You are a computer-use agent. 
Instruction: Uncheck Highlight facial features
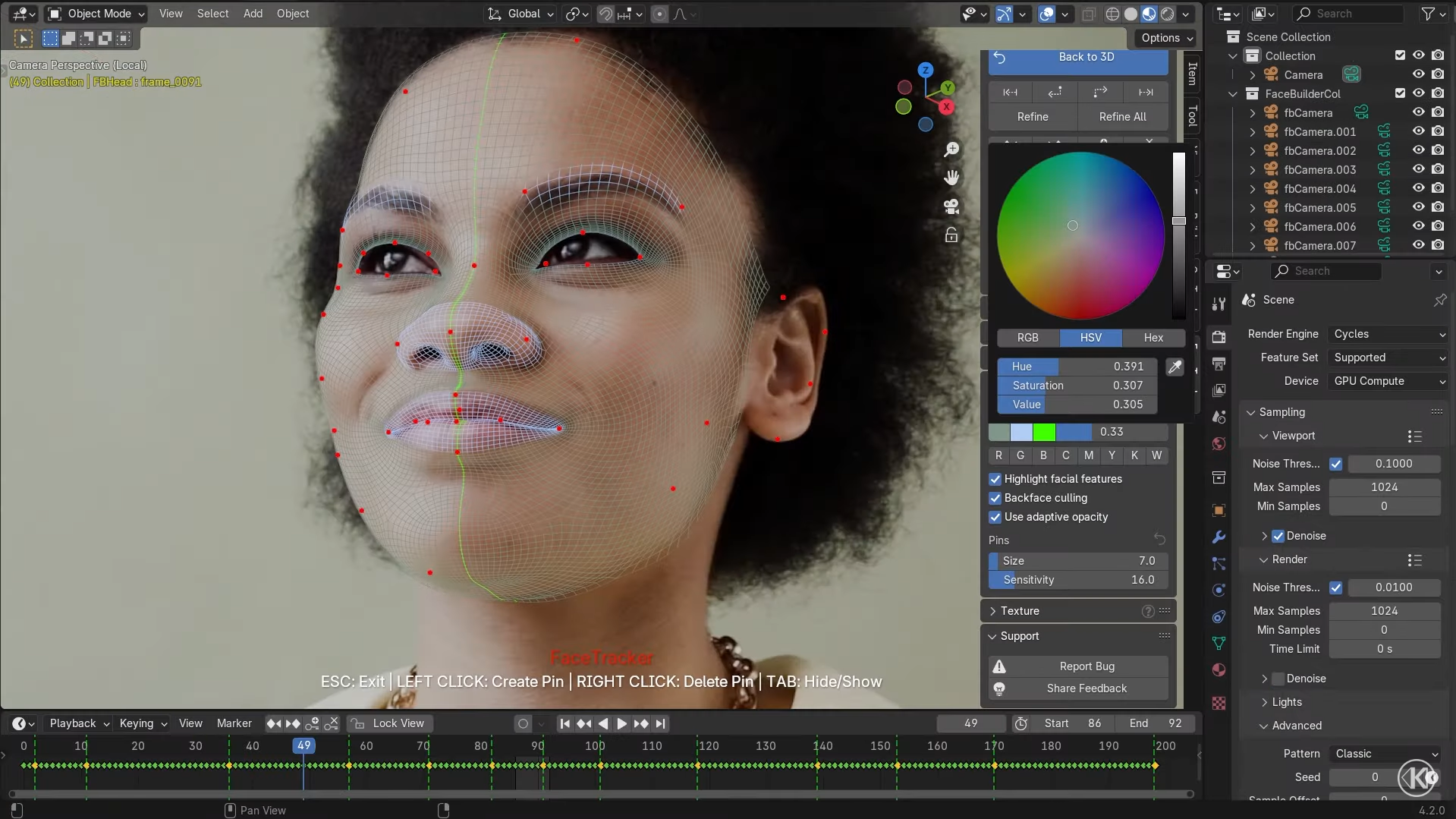995,479
